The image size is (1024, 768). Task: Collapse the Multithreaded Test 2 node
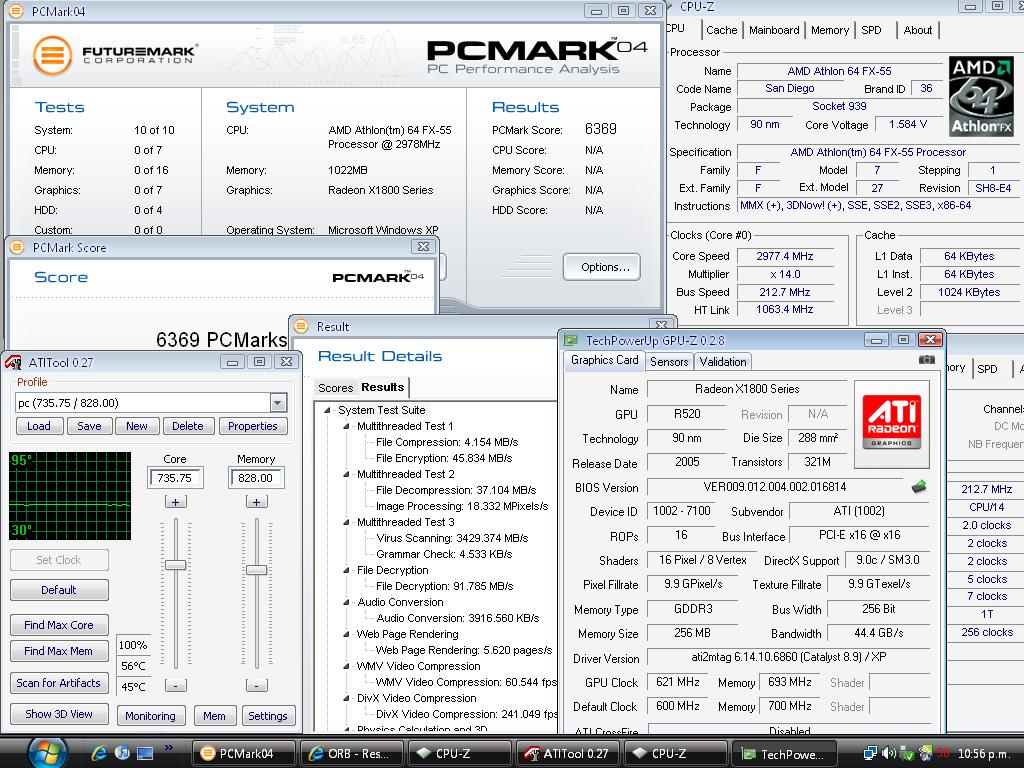pyautogui.click(x=346, y=474)
